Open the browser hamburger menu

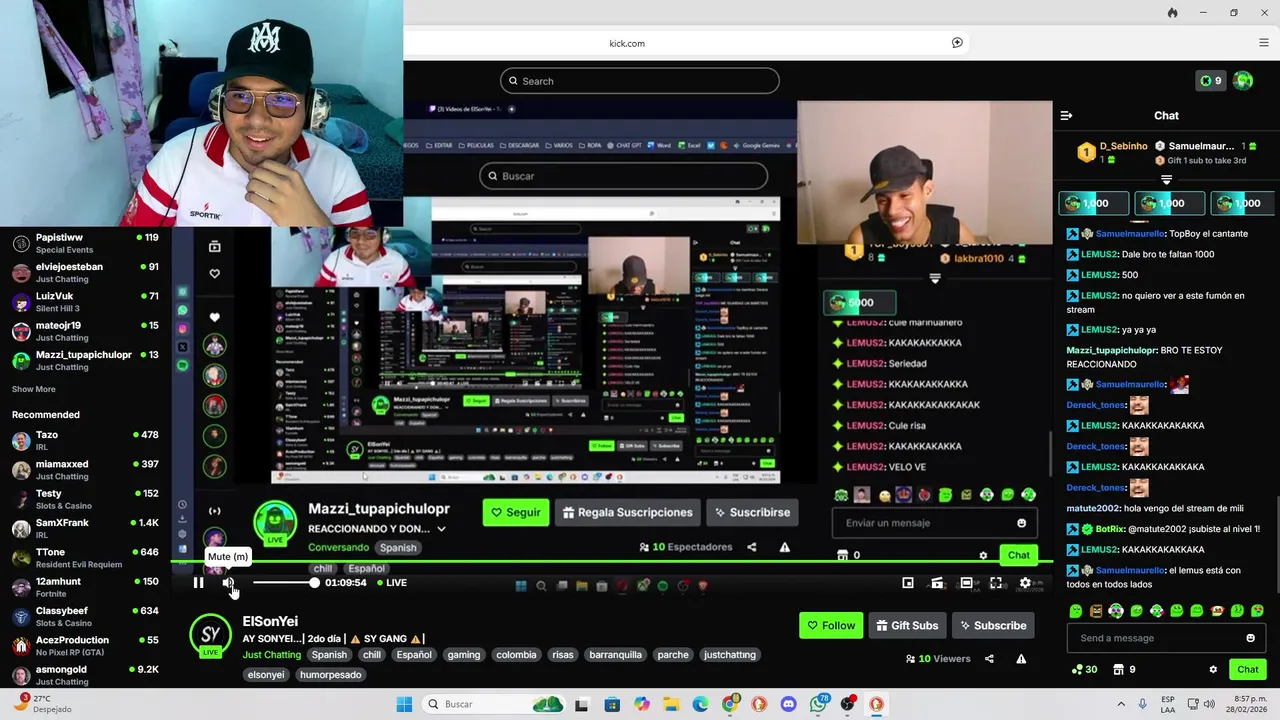pyautogui.click(x=1264, y=43)
